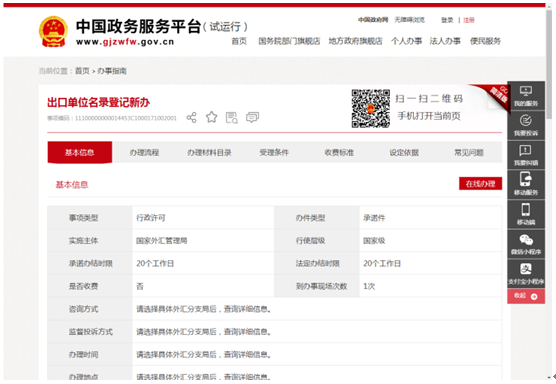The image size is (556, 384).
Task: Collapse the sidebar with 收起 button
Action: (526, 296)
